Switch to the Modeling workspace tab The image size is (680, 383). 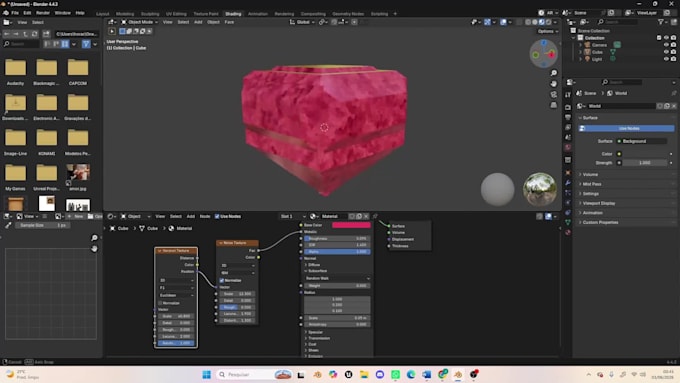124,14
